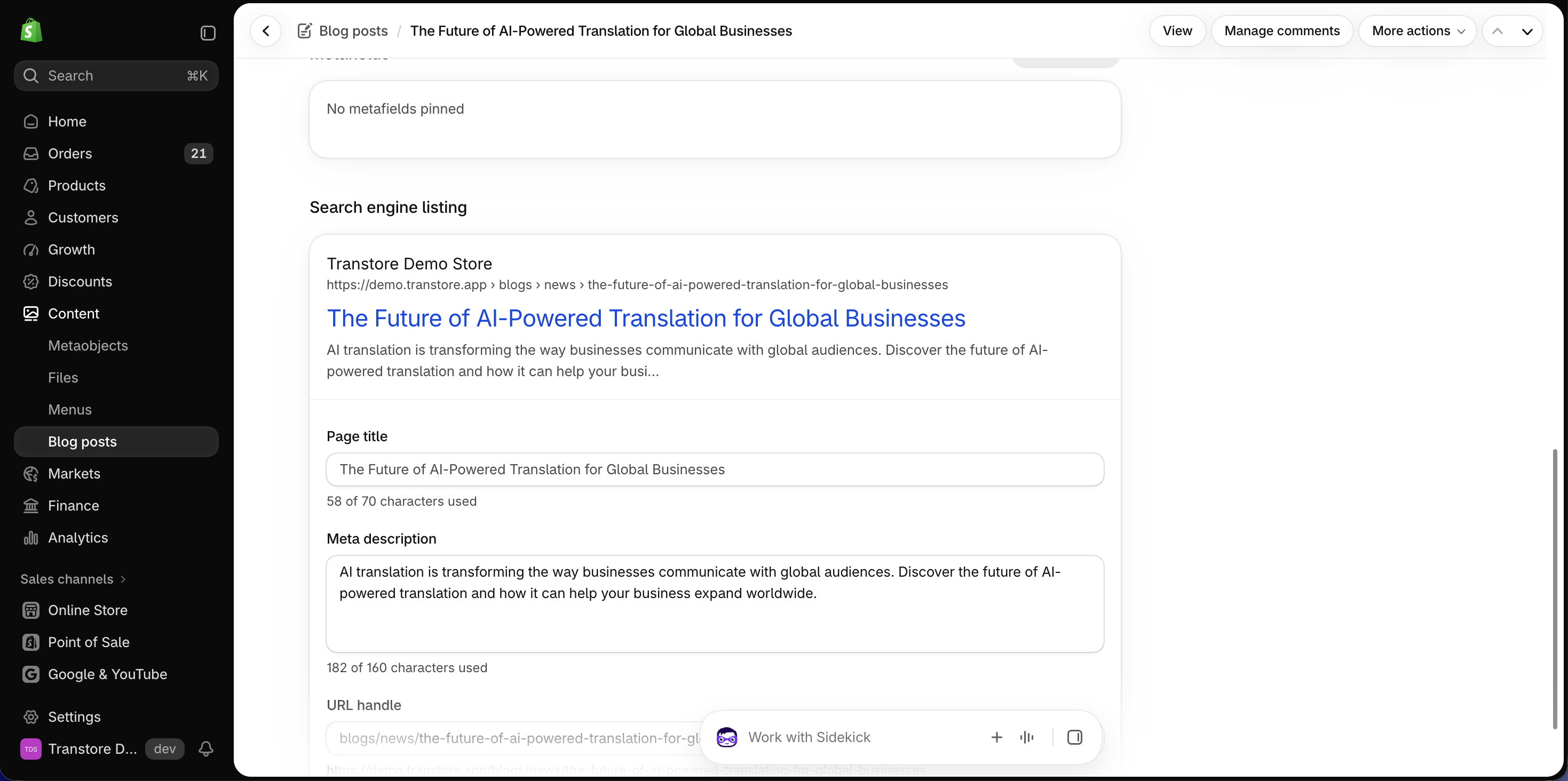Open Menus under Content
The height and width of the screenshot is (781, 1568).
[x=116, y=409]
